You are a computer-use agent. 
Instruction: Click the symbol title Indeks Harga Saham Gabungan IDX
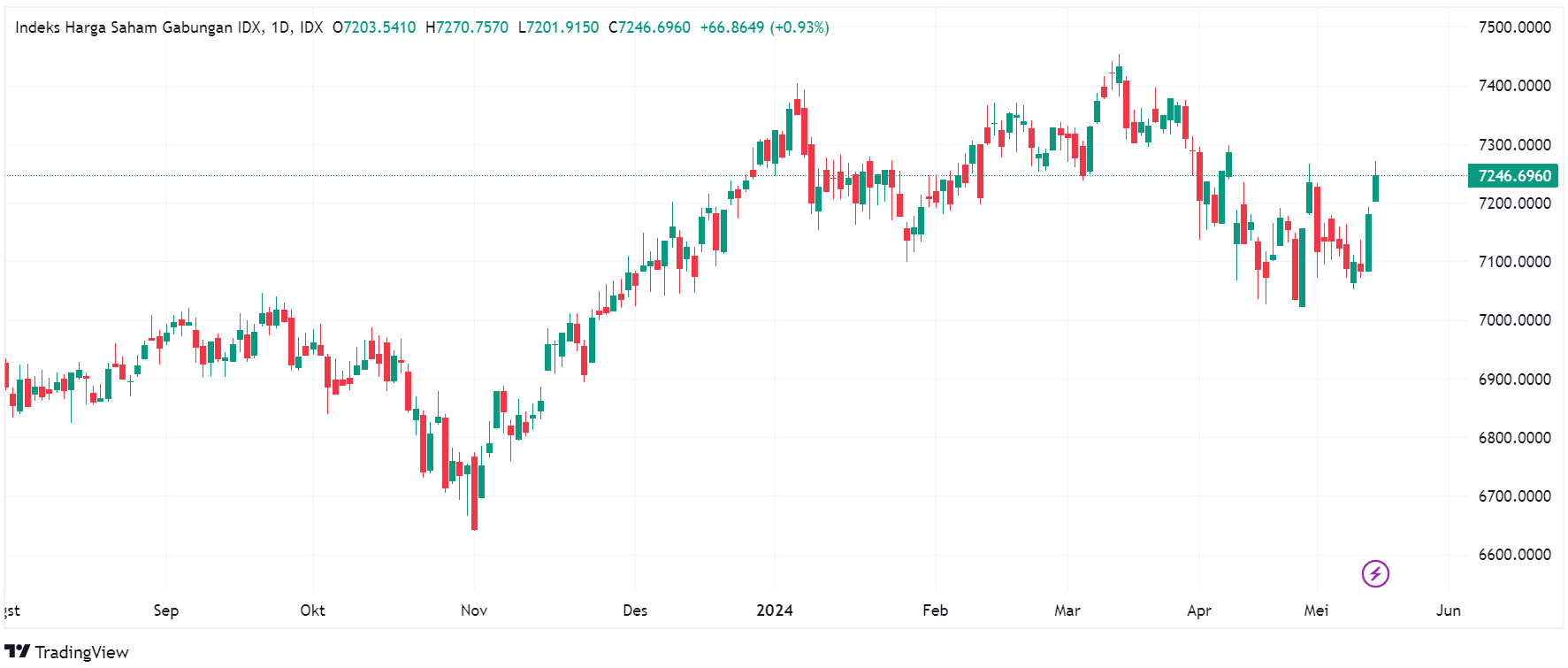[x=138, y=27]
